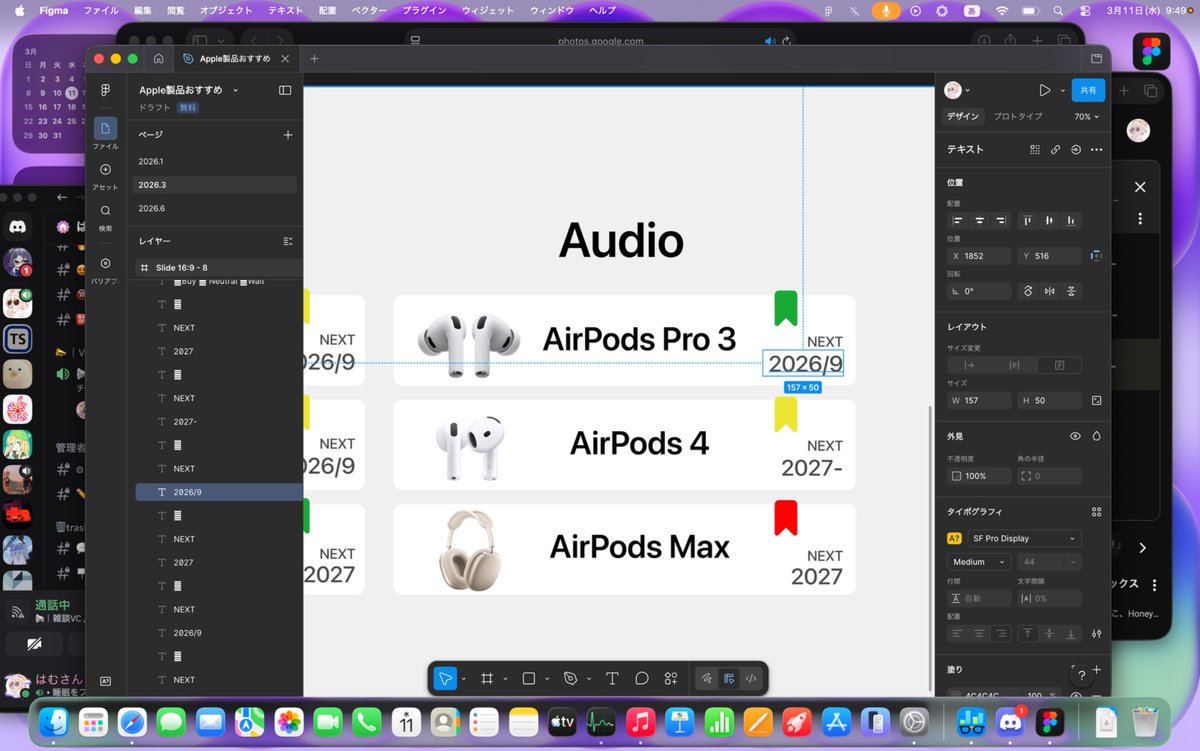The height and width of the screenshot is (751, 1200).
Task: Align left in the 配置 position row
Action: click(x=958, y=220)
